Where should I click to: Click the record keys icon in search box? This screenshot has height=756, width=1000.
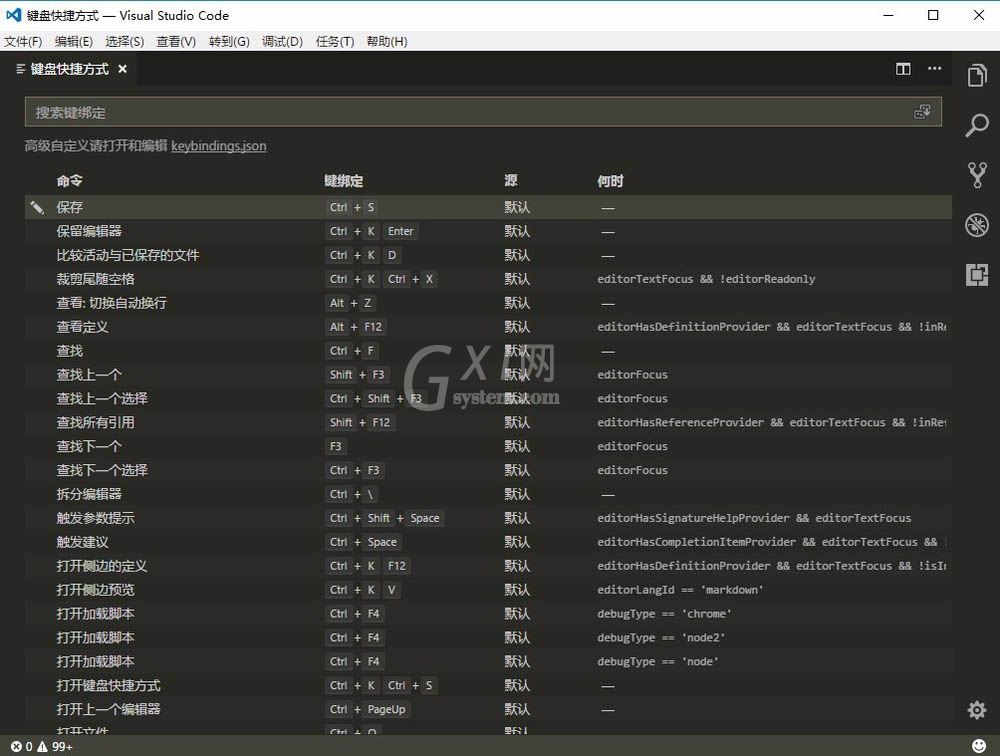click(922, 112)
